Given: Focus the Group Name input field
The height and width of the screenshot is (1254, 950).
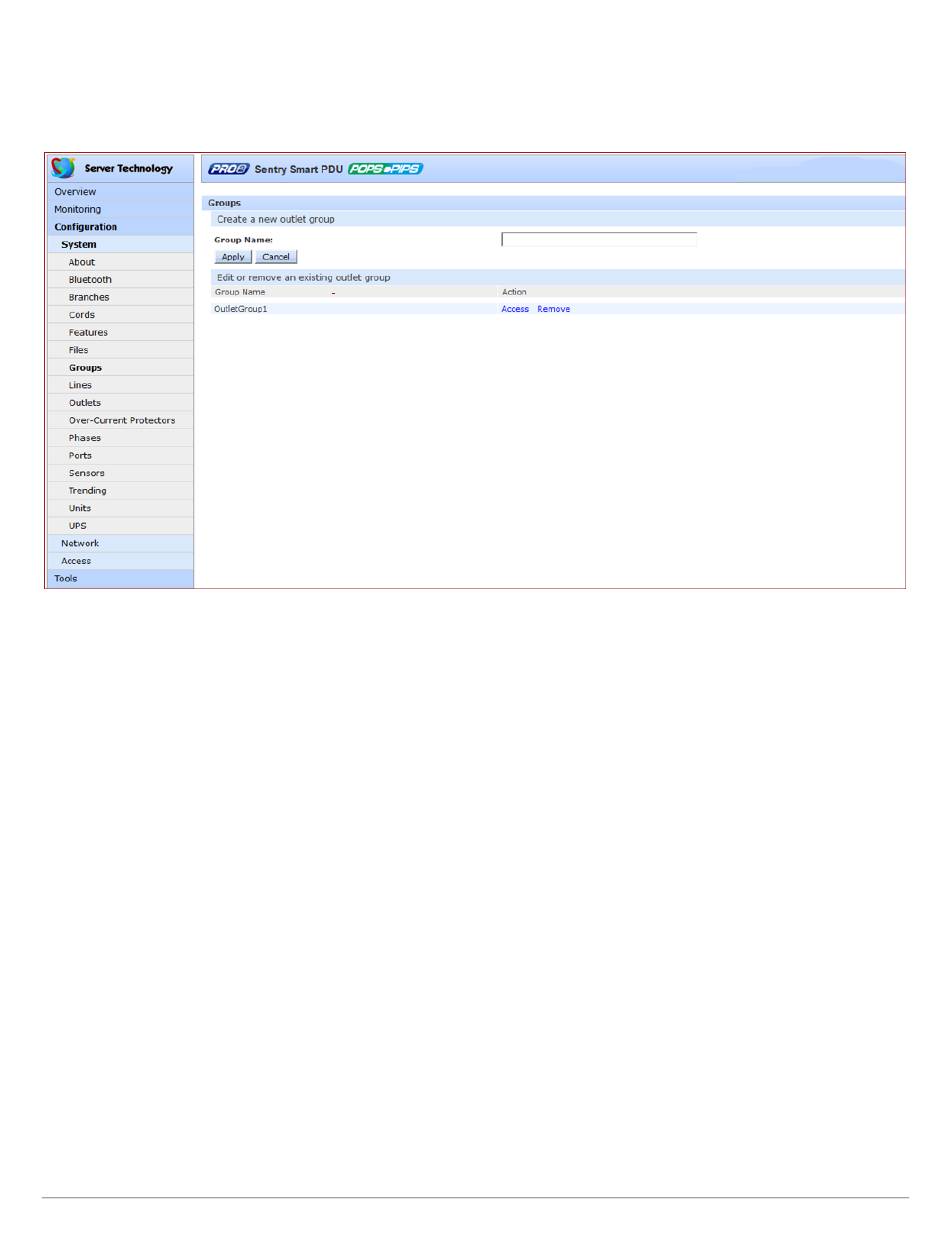Looking at the screenshot, I should point(599,240).
